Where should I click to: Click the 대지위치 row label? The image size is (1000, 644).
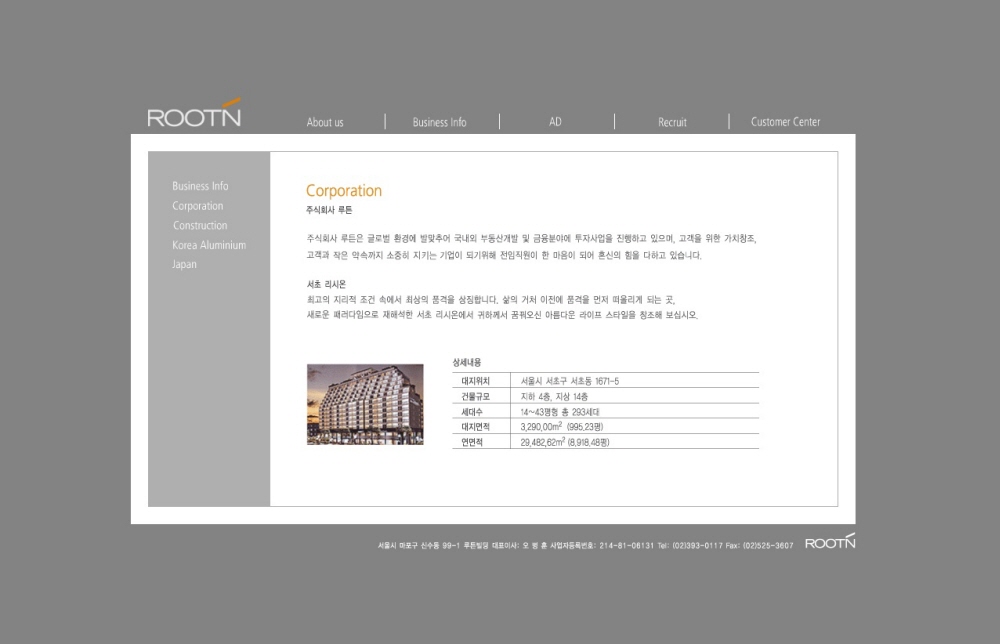pos(476,381)
